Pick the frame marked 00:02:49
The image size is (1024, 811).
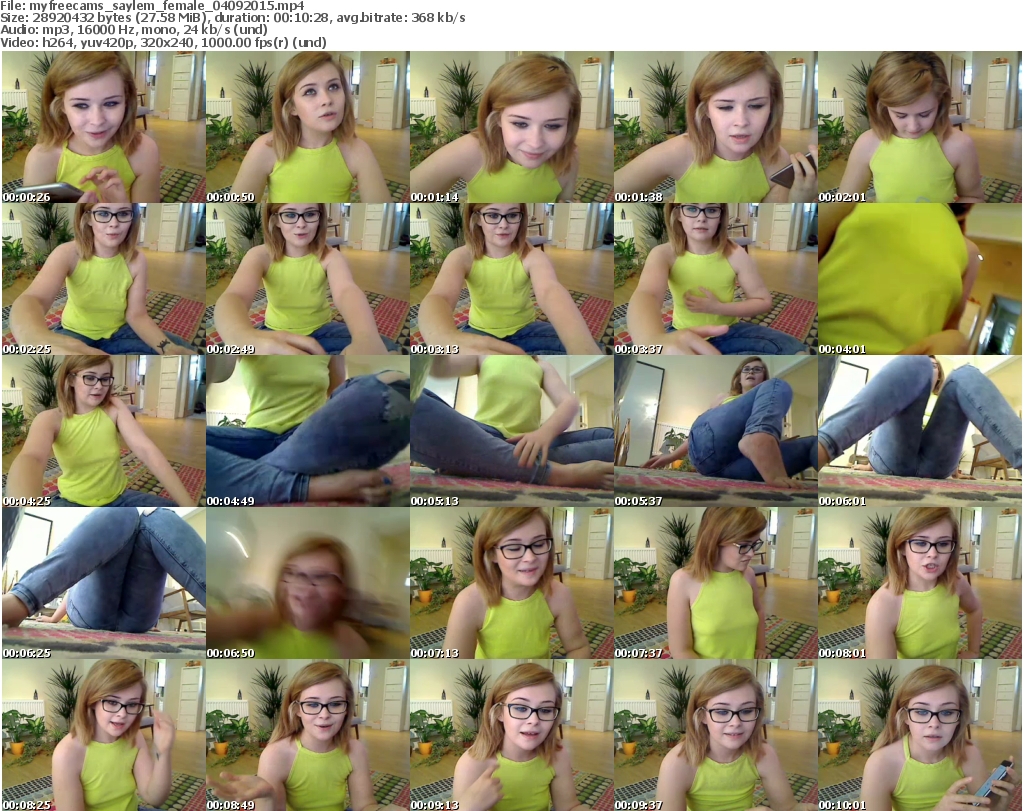(308, 279)
